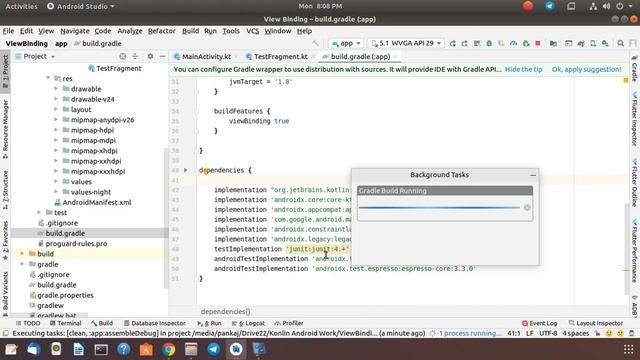Click the UTF-8 encoding status entry
640x360 pixels.
point(548,333)
